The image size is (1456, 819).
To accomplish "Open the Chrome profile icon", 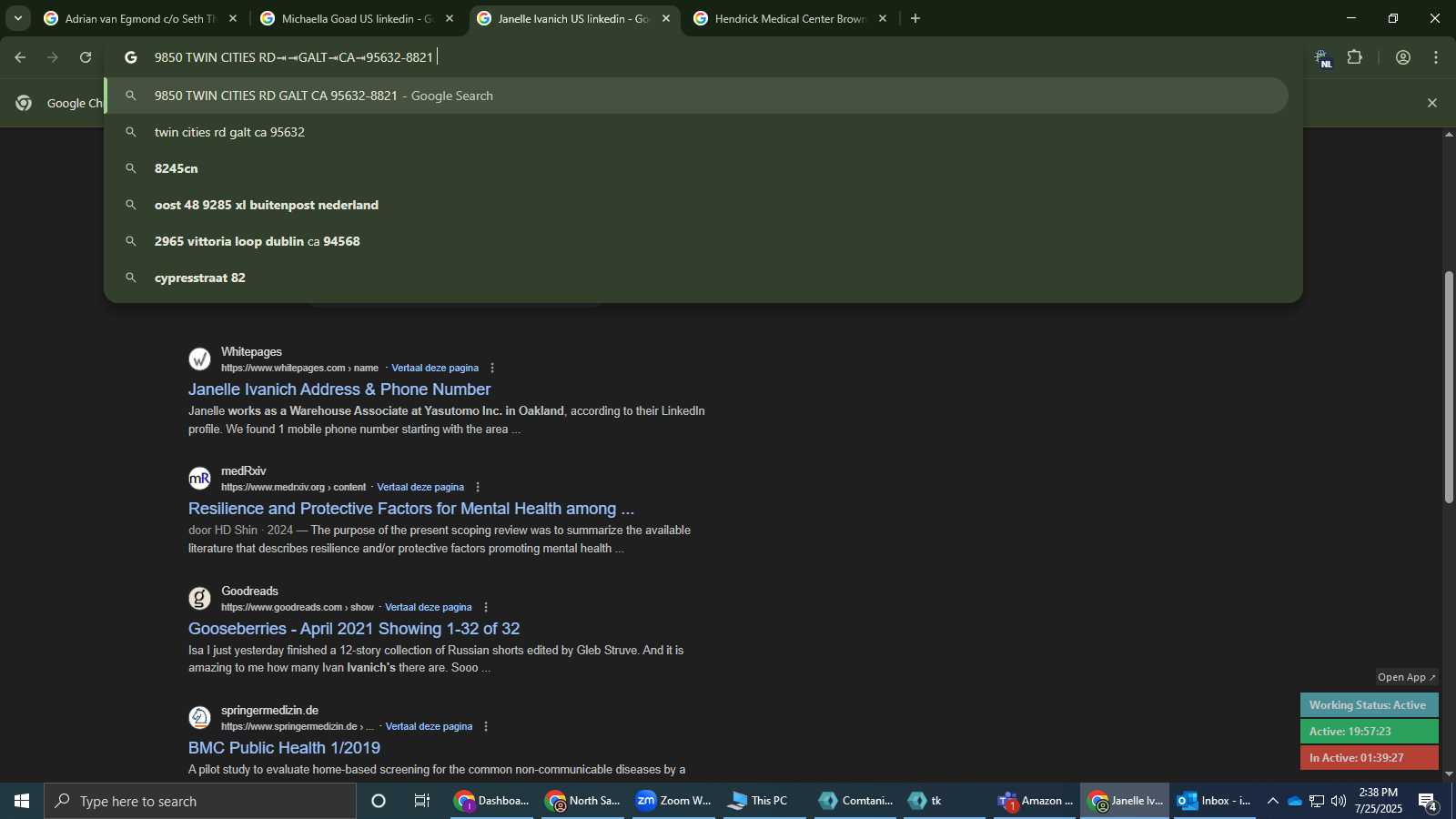I will coord(1403,57).
